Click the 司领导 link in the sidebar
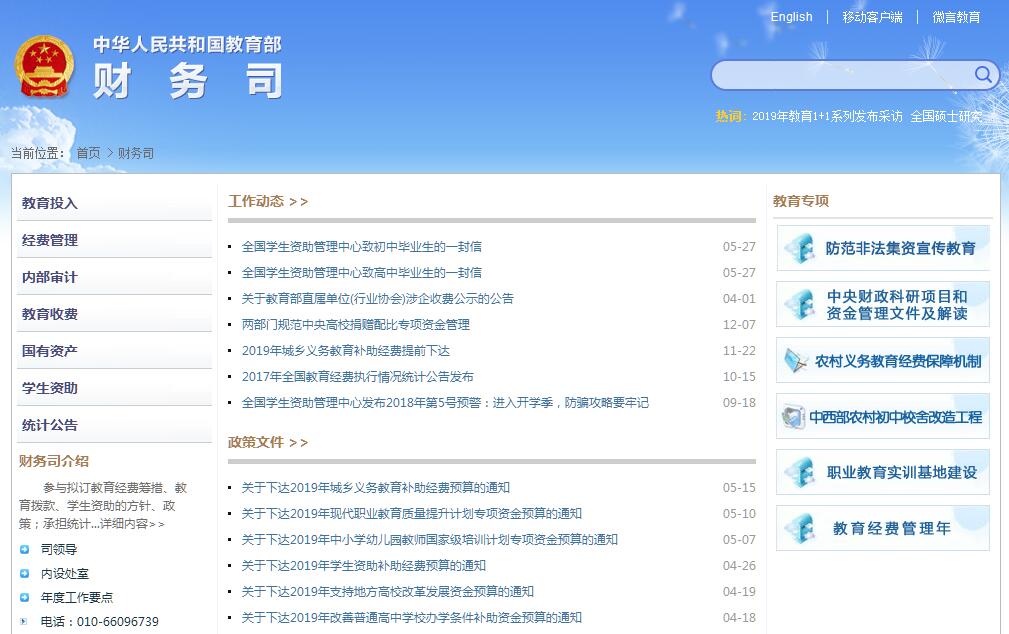 click(59, 549)
